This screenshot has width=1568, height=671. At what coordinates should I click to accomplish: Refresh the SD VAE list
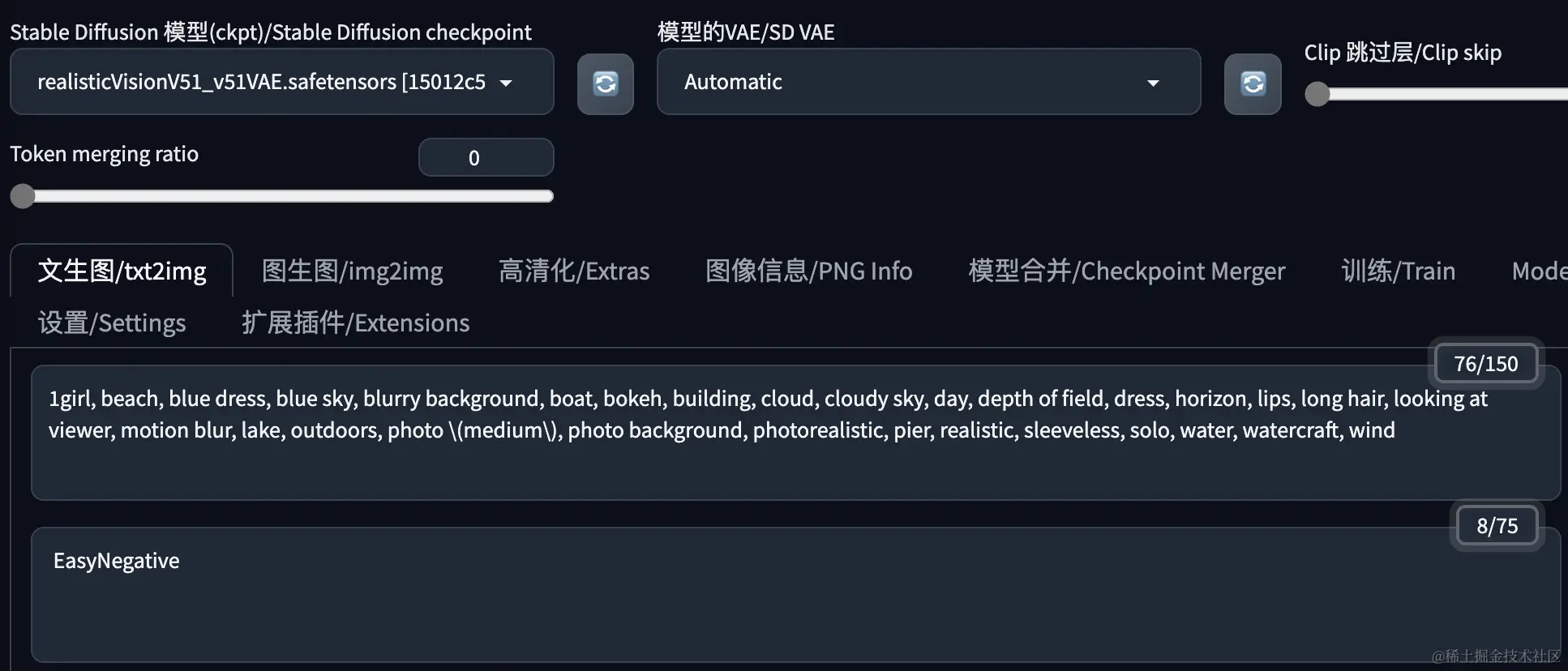tap(1253, 83)
